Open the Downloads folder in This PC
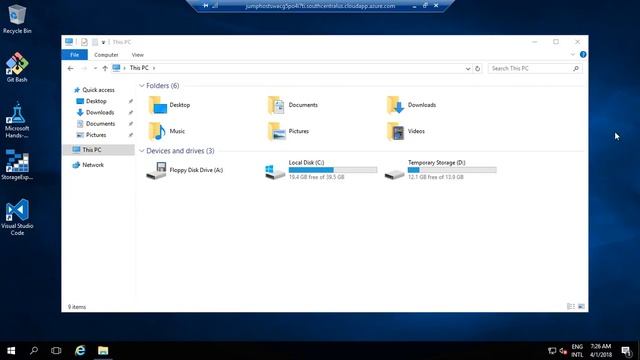The width and height of the screenshot is (640, 360). [411, 105]
